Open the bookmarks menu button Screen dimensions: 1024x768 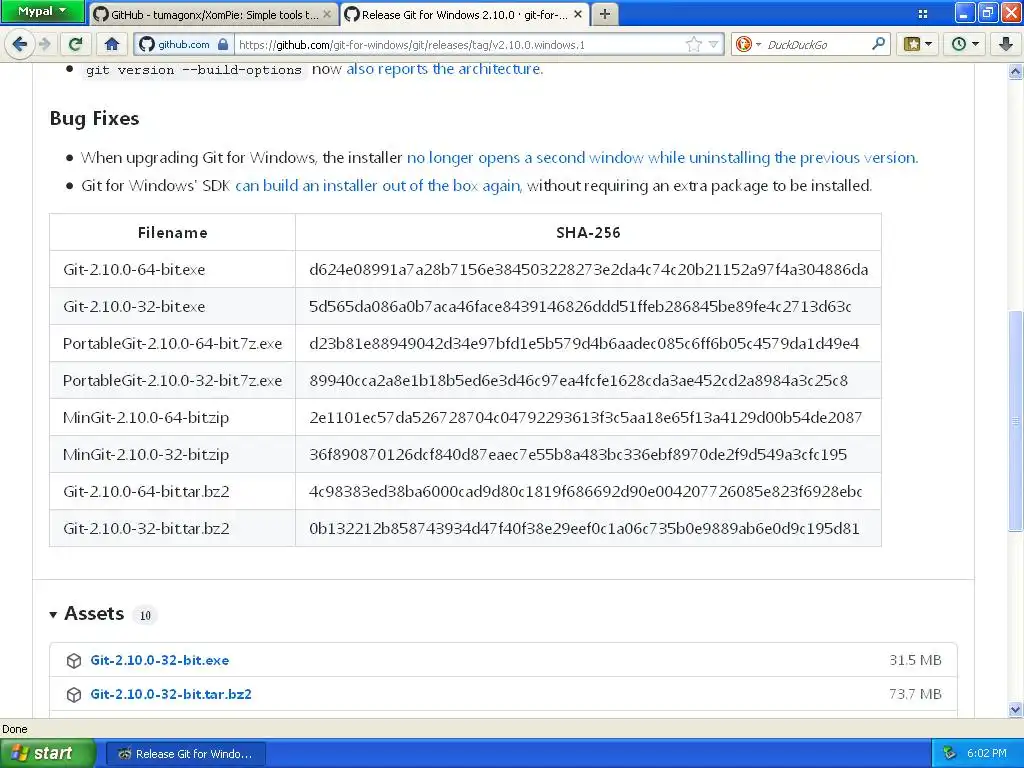[x=918, y=44]
